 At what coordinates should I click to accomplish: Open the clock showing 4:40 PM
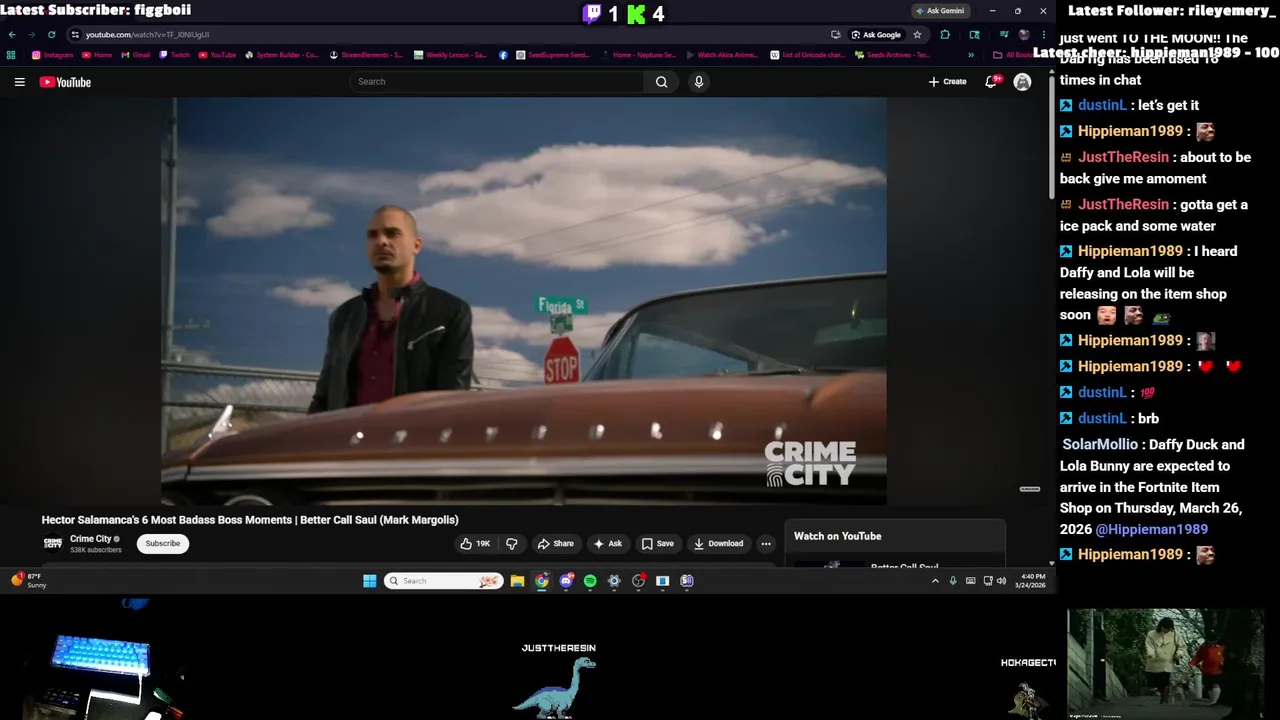coord(1032,581)
